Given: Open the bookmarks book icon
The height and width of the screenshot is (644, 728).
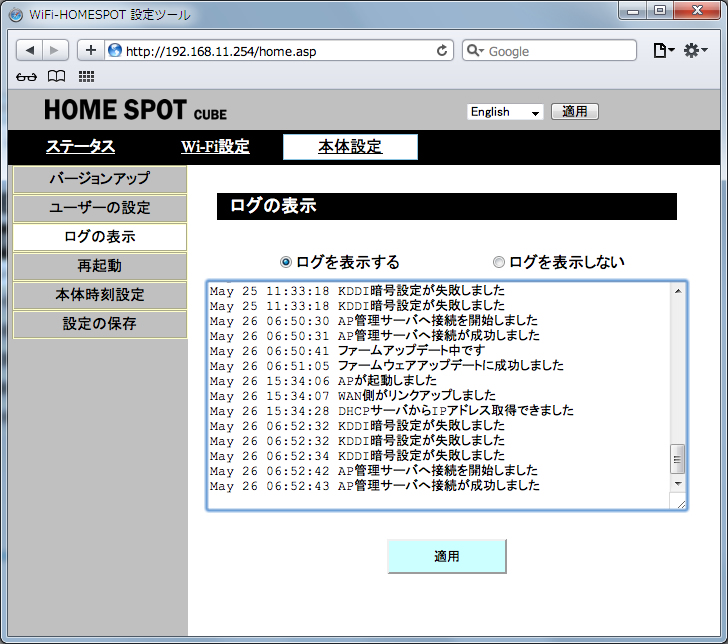Looking at the screenshot, I should [x=57, y=76].
